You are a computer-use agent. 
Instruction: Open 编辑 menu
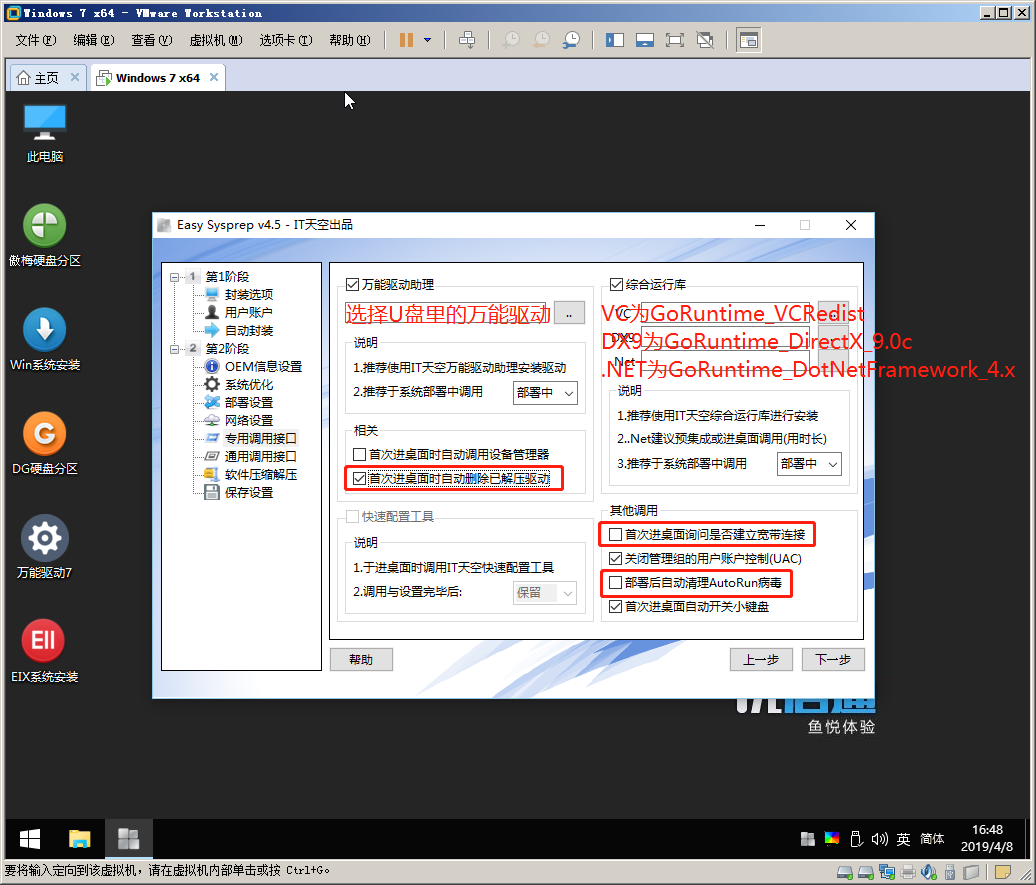(94, 40)
